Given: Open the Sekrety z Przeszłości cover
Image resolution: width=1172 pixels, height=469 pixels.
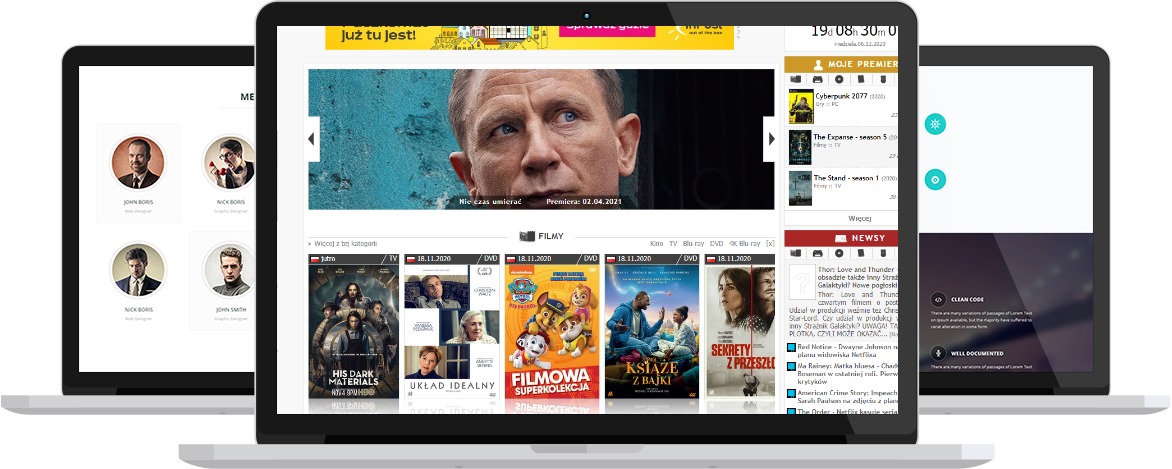Looking at the screenshot, I should point(741,331).
